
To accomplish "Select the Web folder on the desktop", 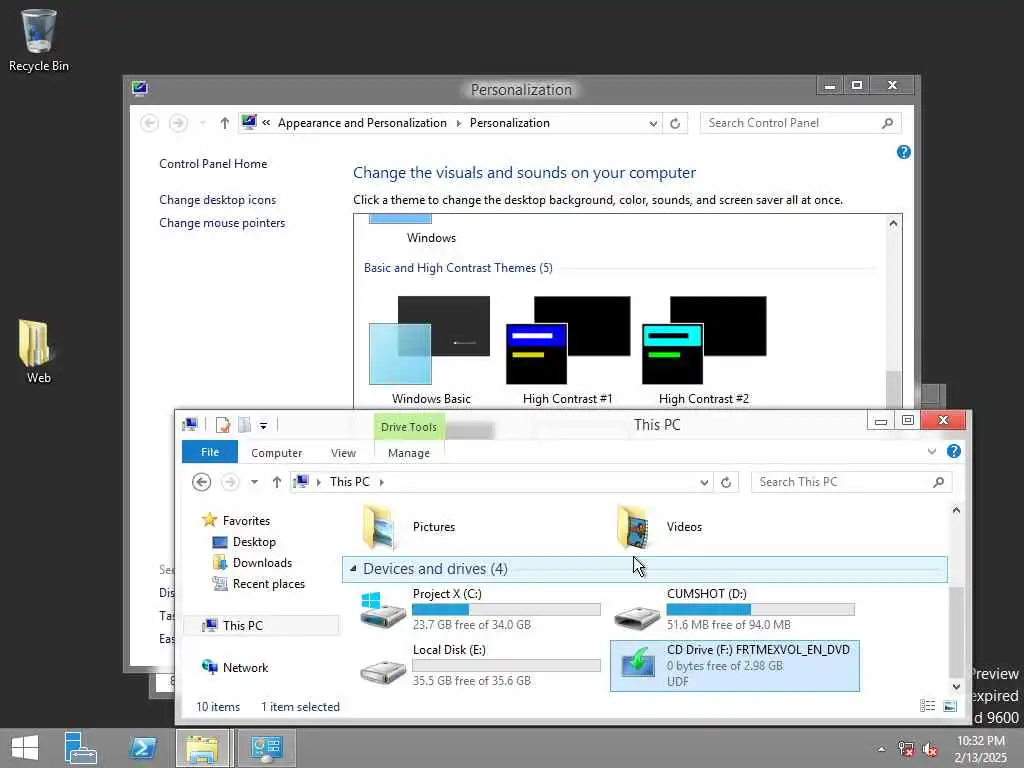I will [x=38, y=351].
